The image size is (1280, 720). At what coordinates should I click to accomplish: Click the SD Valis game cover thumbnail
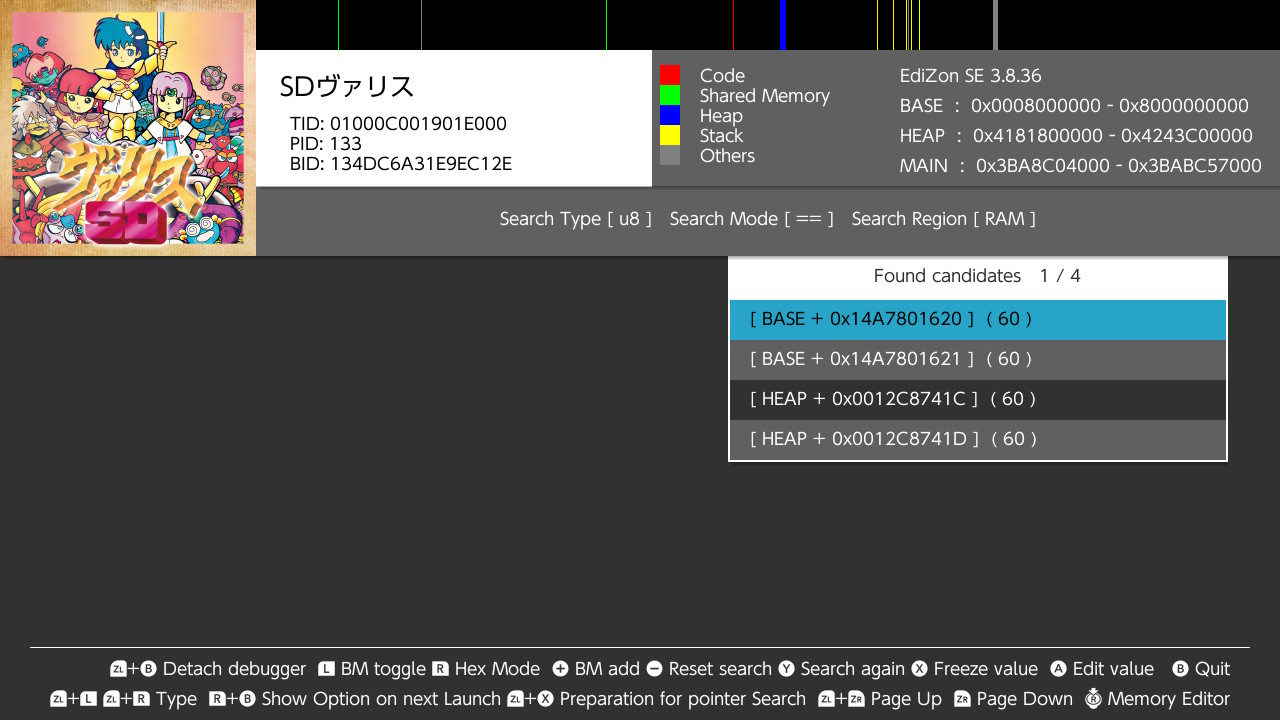click(x=128, y=128)
